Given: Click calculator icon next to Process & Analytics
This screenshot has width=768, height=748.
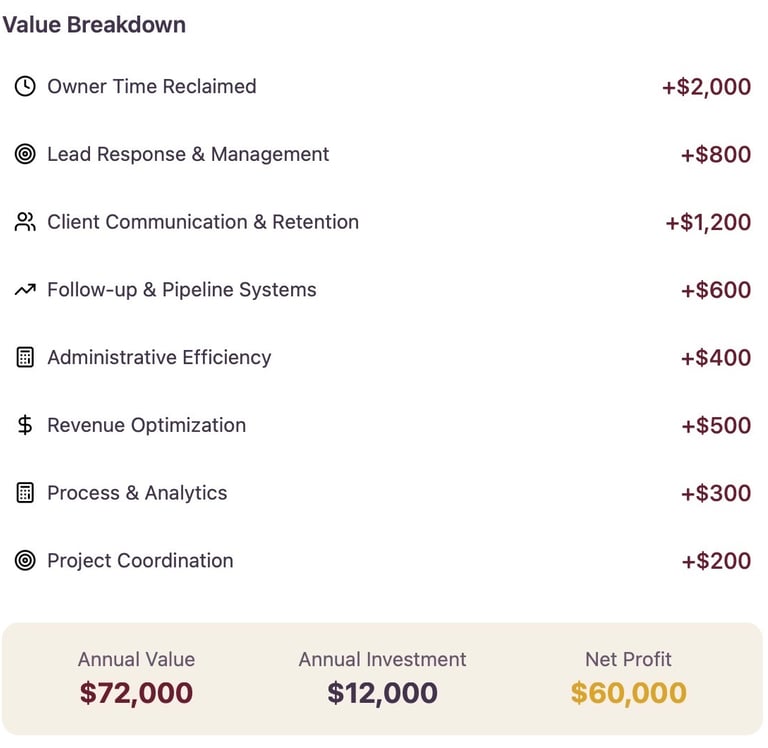Looking at the screenshot, I should coord(25,492).
